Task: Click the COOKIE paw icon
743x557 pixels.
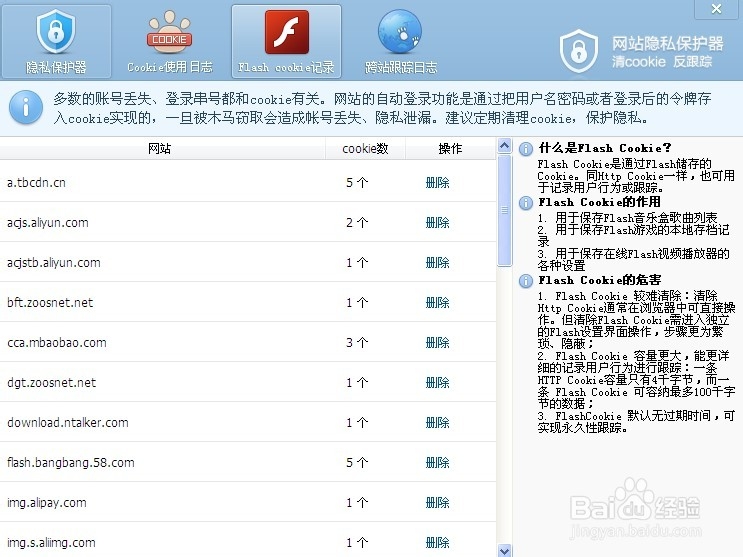Action: pyautogui.click(x=169, y=31)
